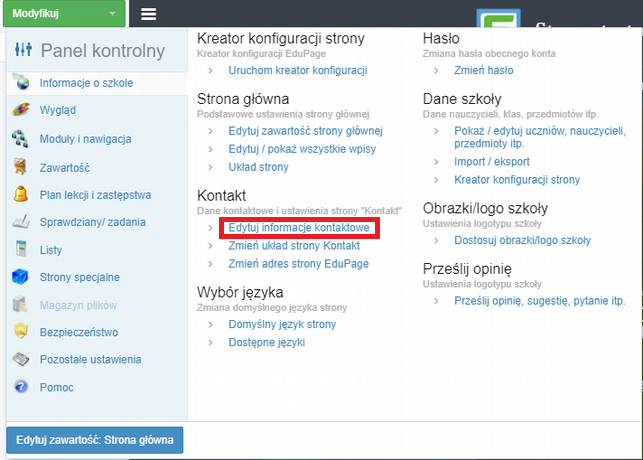643x460 pixels.
Task: Open Zawartość section in sidebar
Action: click(x=65, y=168)
